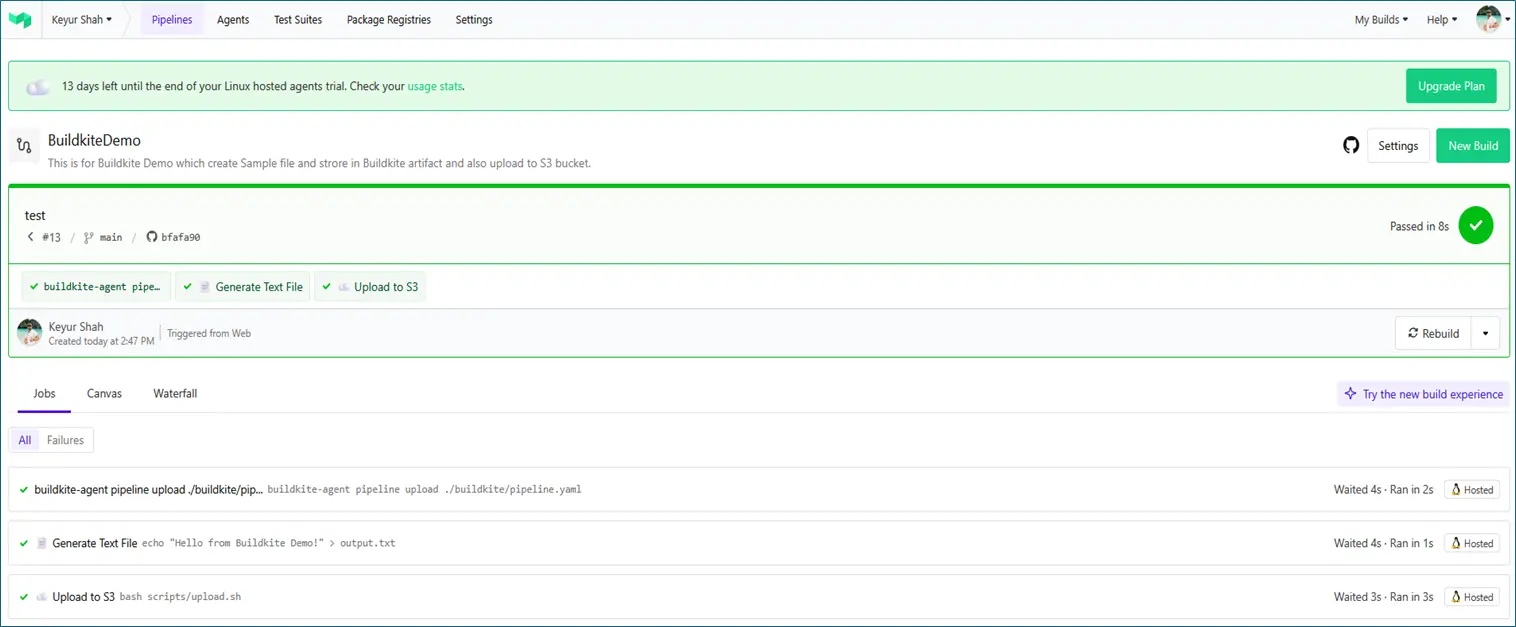1516x627 pixels.
Task: Try the new build experience
Action: click(1423, 394)
